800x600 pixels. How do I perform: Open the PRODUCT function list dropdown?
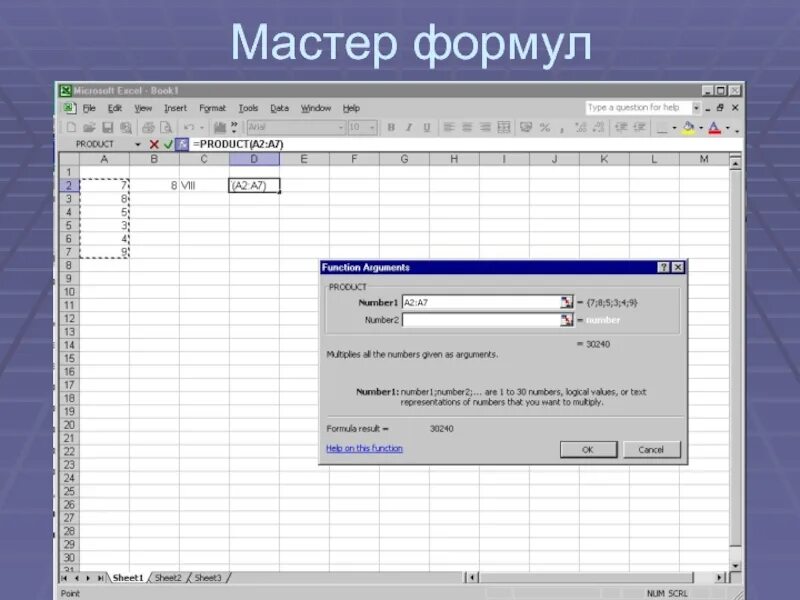[x=137, y=144]
